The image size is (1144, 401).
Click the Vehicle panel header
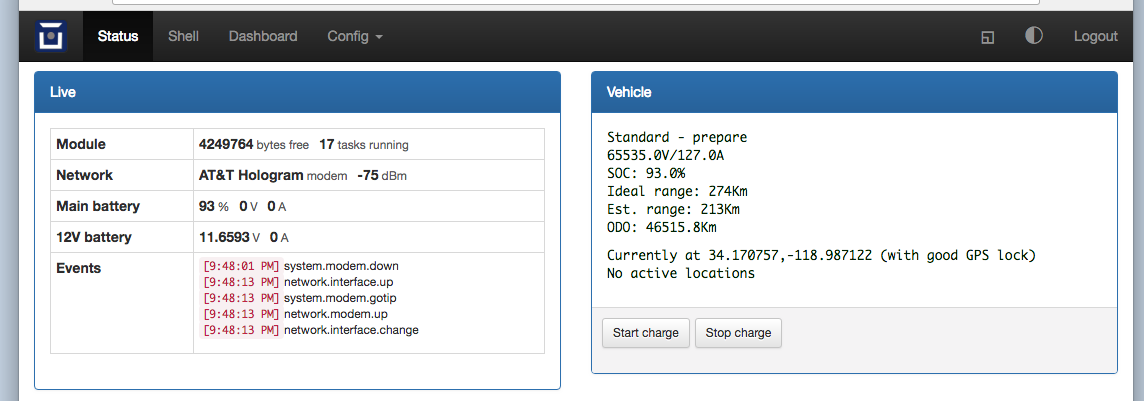pyautogui.click(x=853, y=92)
